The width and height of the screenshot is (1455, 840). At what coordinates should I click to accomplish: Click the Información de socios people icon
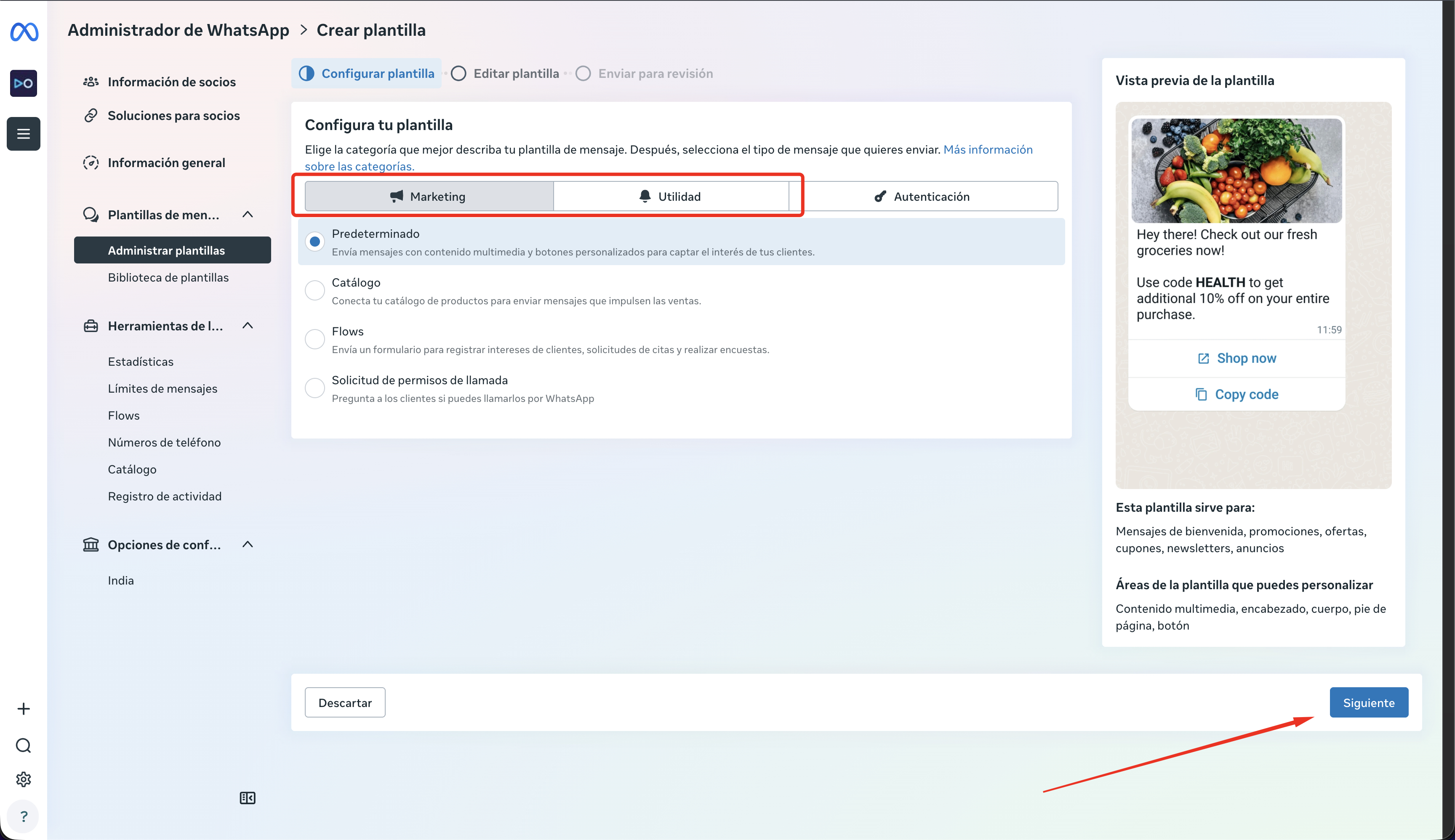pyautogui.click(x=91, y=82)
